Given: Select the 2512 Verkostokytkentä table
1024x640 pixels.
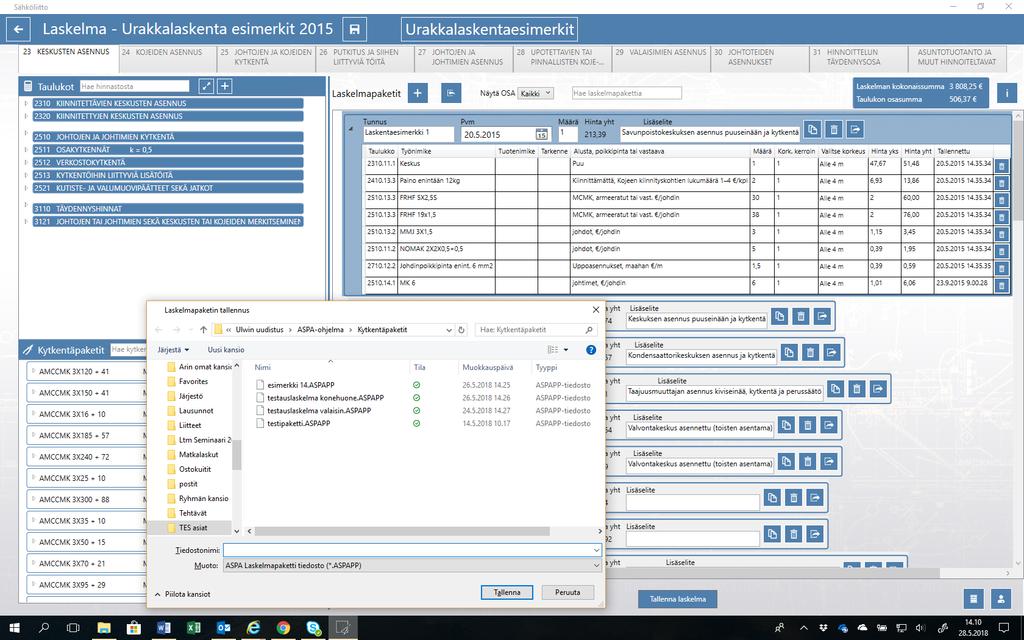Looking at the screenshot, I should coord(168,162).
